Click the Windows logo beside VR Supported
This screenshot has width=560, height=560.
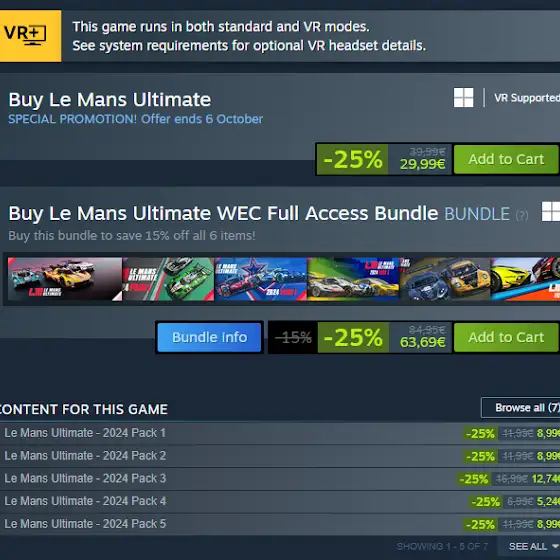point(463,98)
